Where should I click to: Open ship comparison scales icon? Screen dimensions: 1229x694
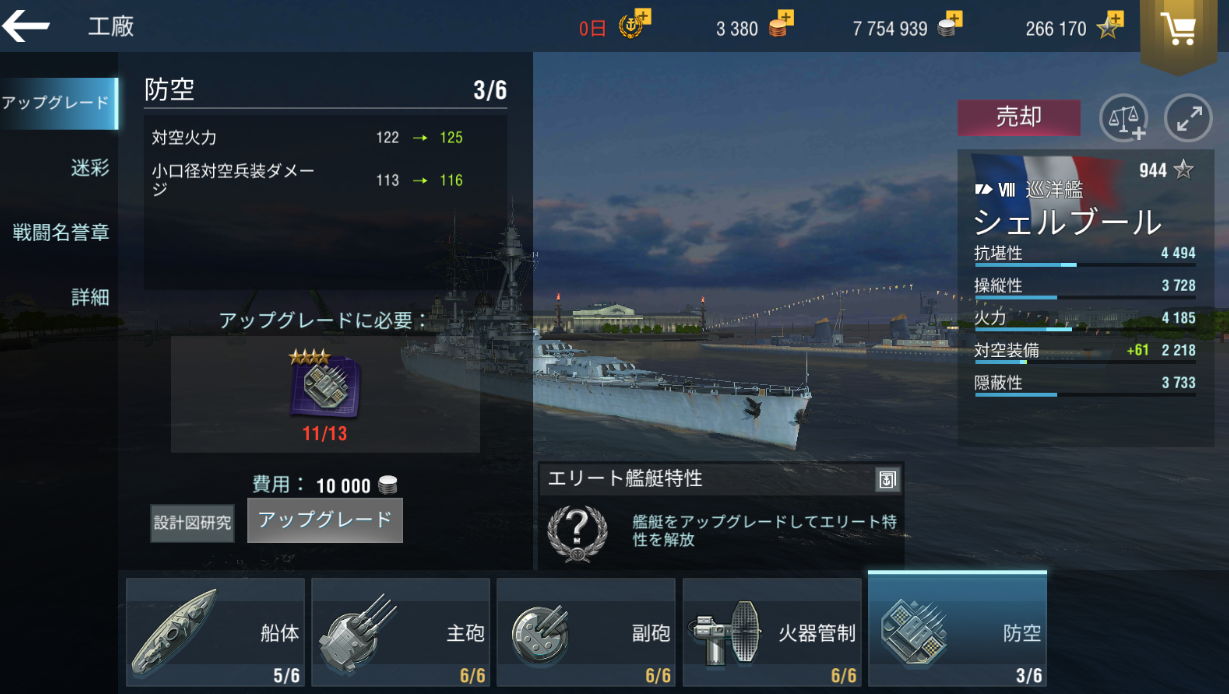[1124, 118]
